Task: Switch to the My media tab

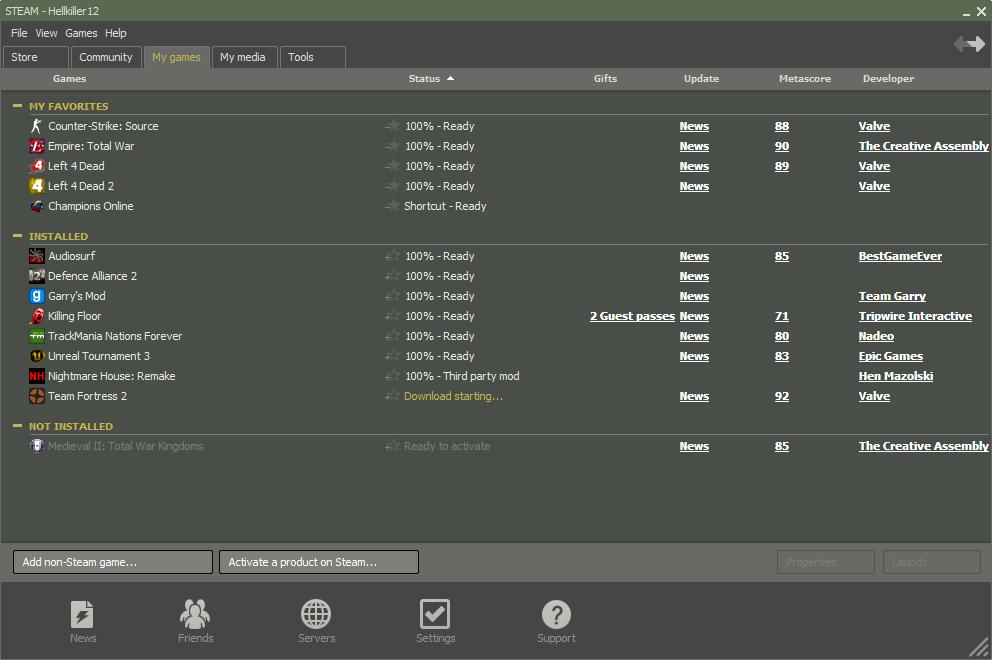Action: (x=244, y=57)
